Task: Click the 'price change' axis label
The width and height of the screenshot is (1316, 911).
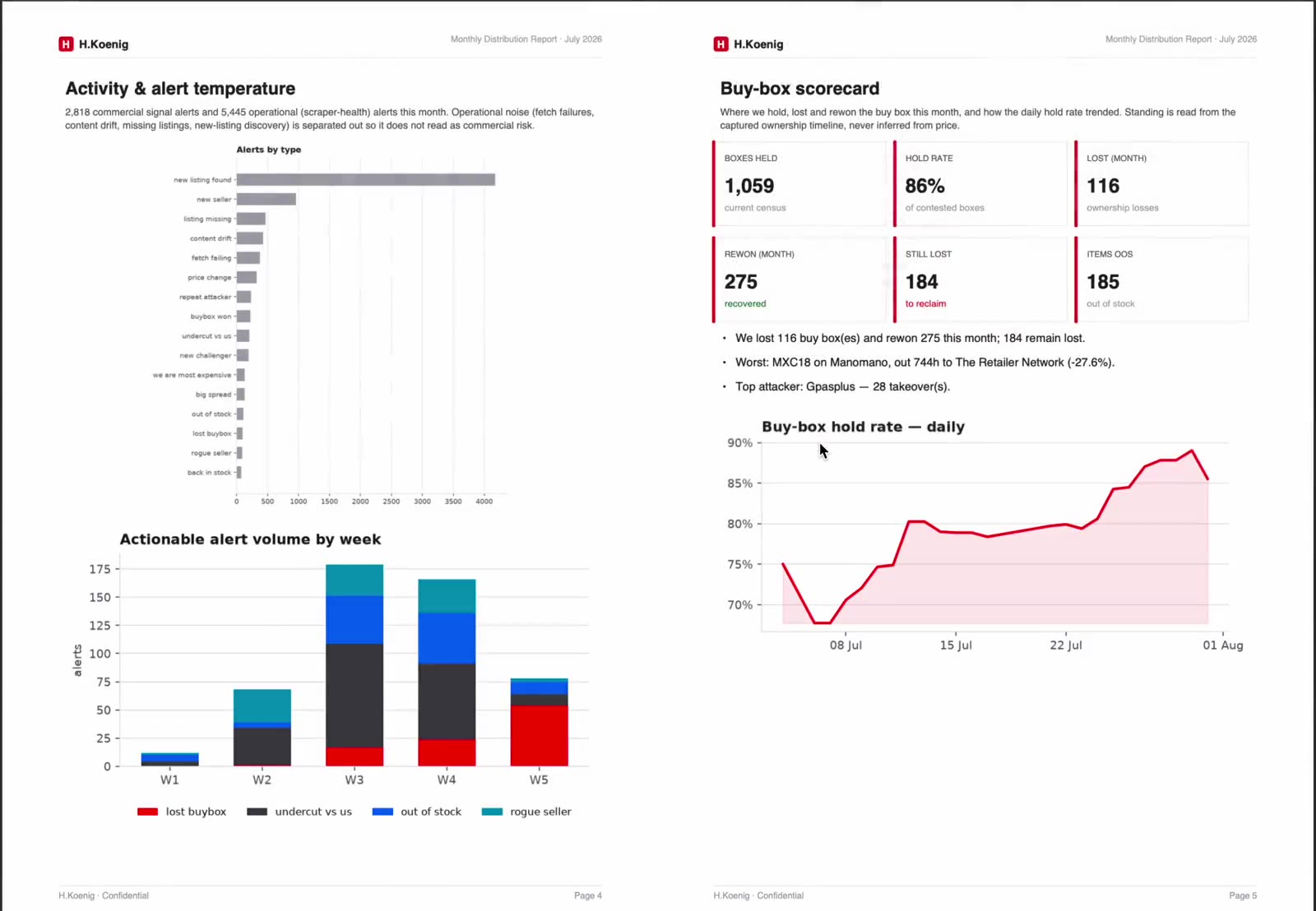Action: coord(209,278)
